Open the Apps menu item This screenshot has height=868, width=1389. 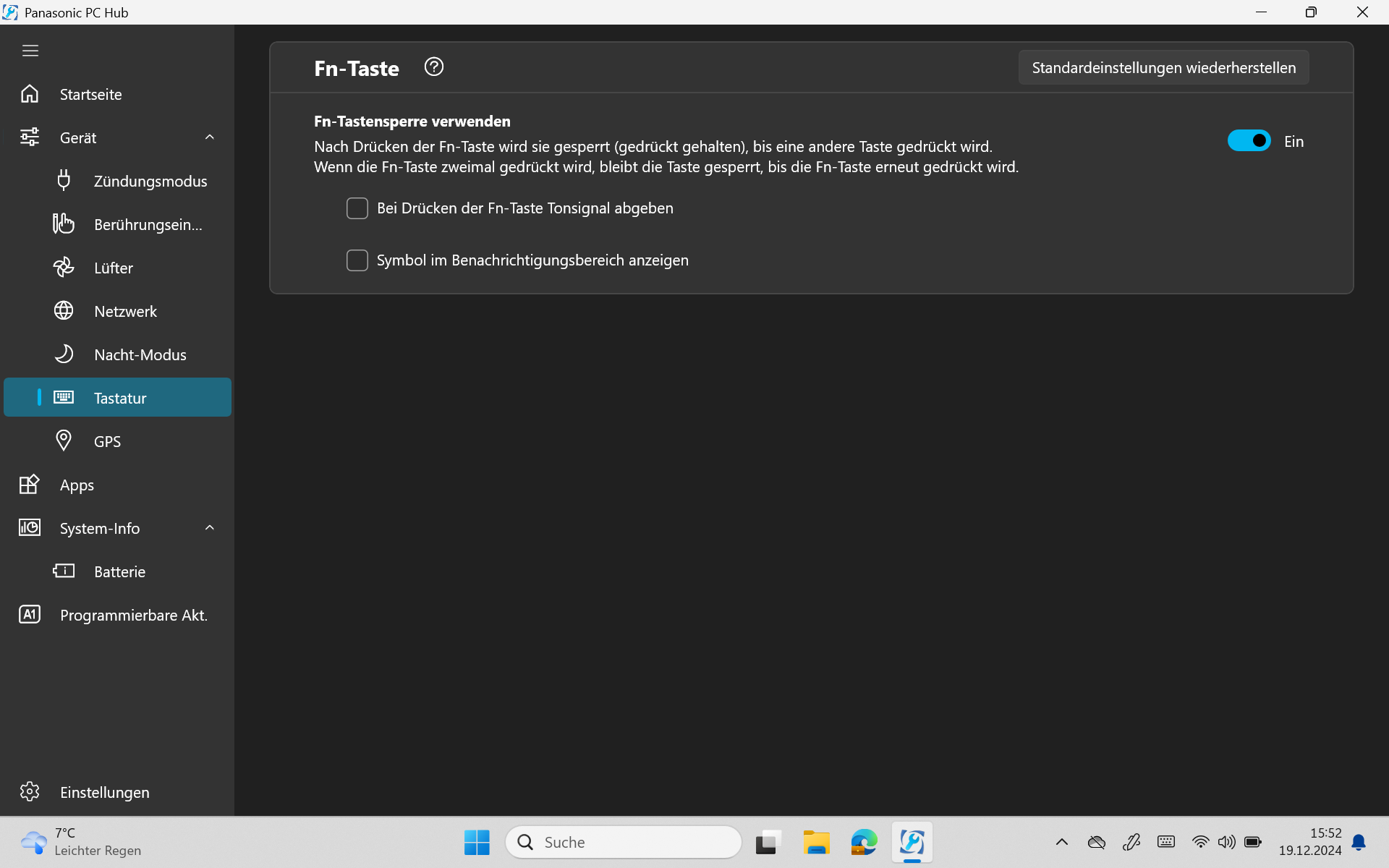pyautogui.click(x=77, y=485)
